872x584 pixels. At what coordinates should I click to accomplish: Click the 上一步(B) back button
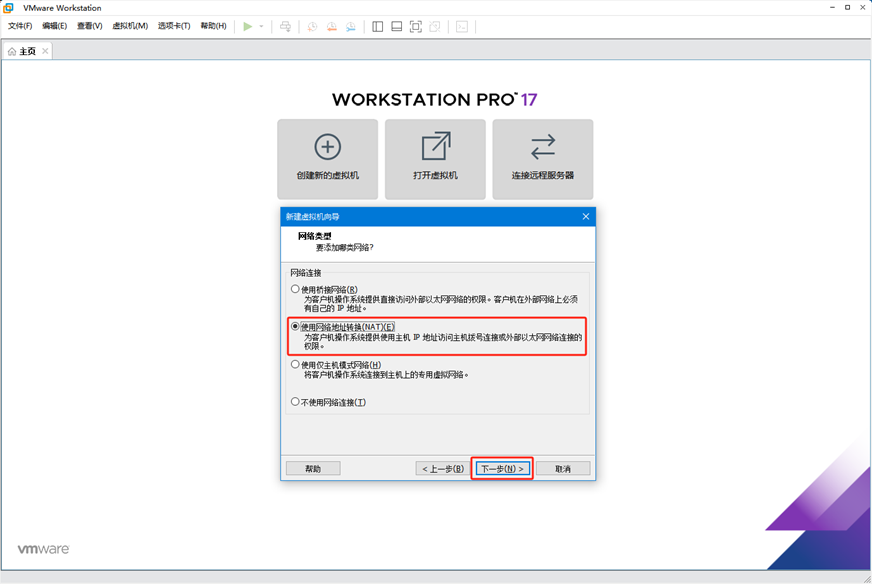443,469
